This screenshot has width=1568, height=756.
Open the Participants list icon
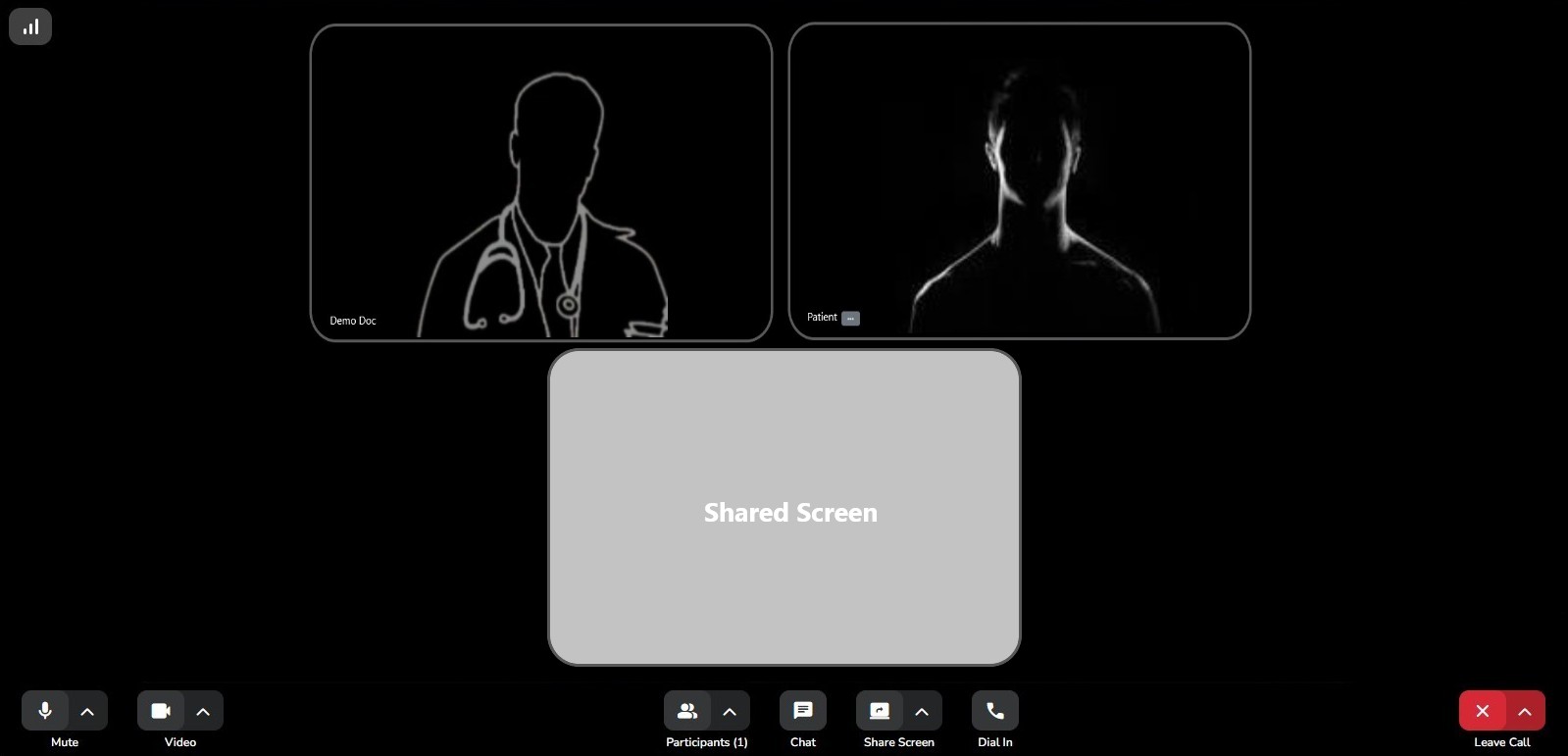coord(687,711)
